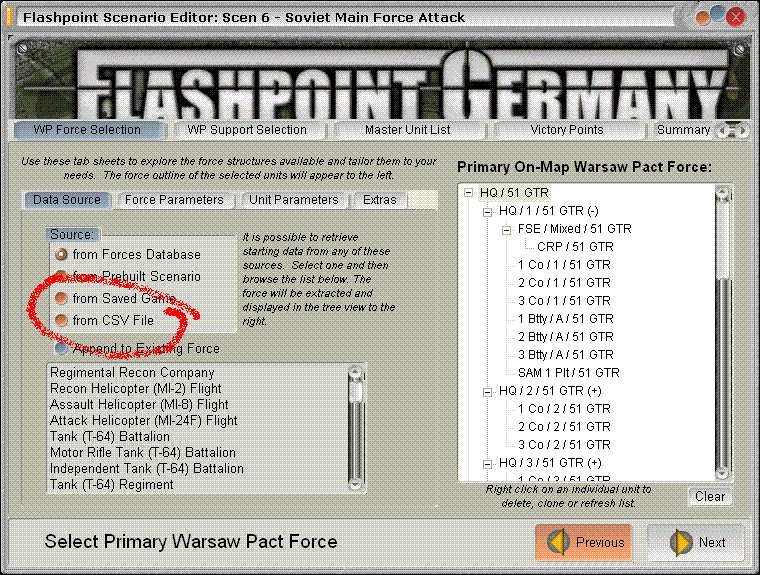Screen dimensions: 760x575
Task: Select 1 Btty / A / 51 GTR
Action: tap(566, 319)
